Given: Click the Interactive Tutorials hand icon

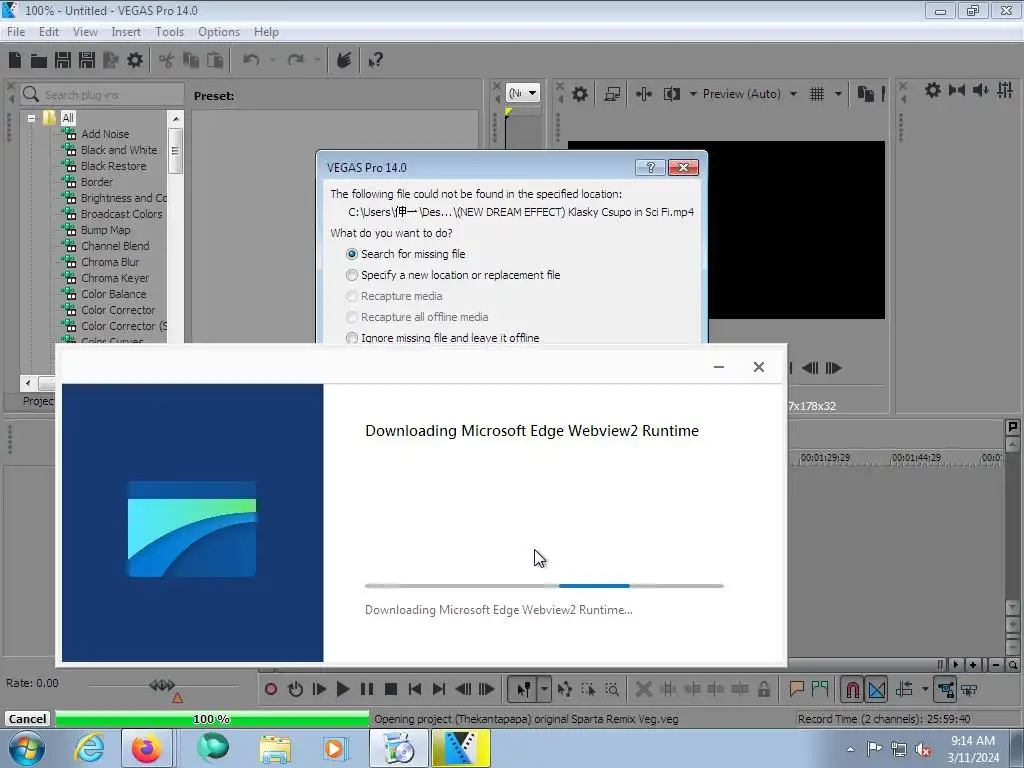Looking at the screenshot, I should (344, 61).
